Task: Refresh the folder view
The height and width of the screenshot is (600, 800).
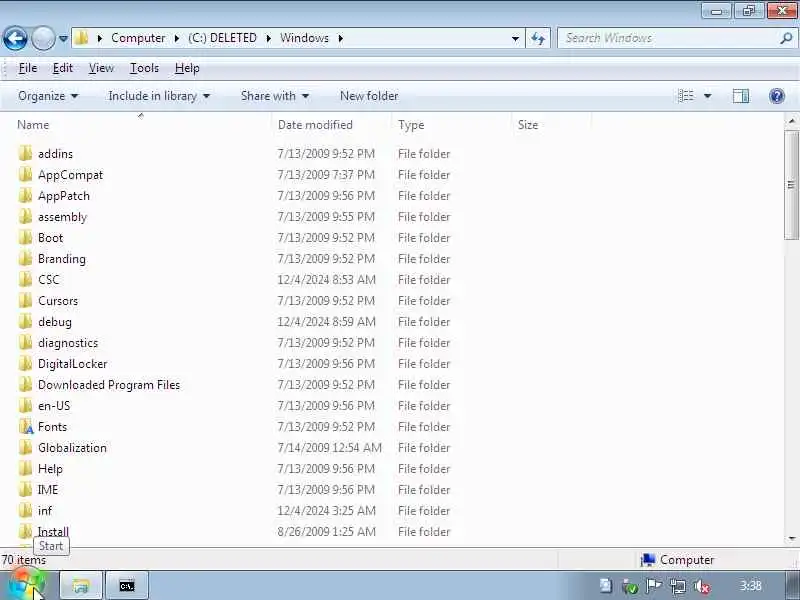Action: (x=538, y=38)
